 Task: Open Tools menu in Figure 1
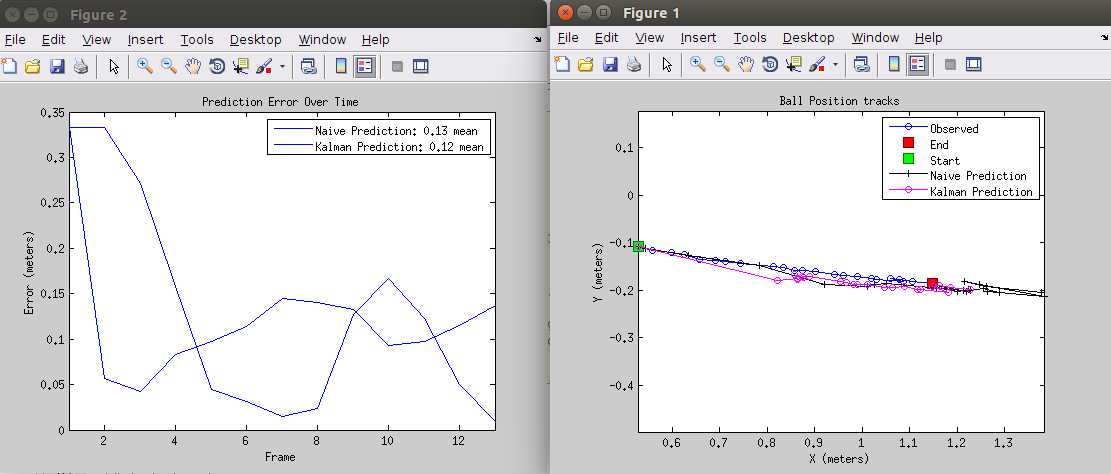(x=750, y=38)
